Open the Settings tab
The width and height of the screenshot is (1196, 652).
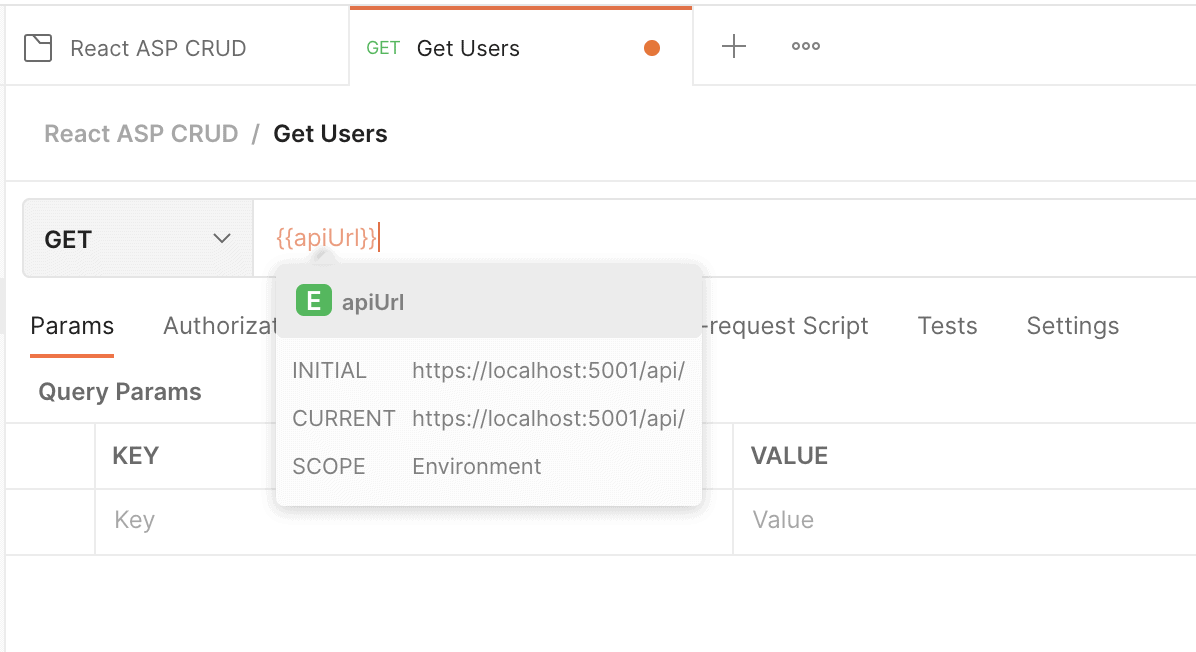point(1072,326)
